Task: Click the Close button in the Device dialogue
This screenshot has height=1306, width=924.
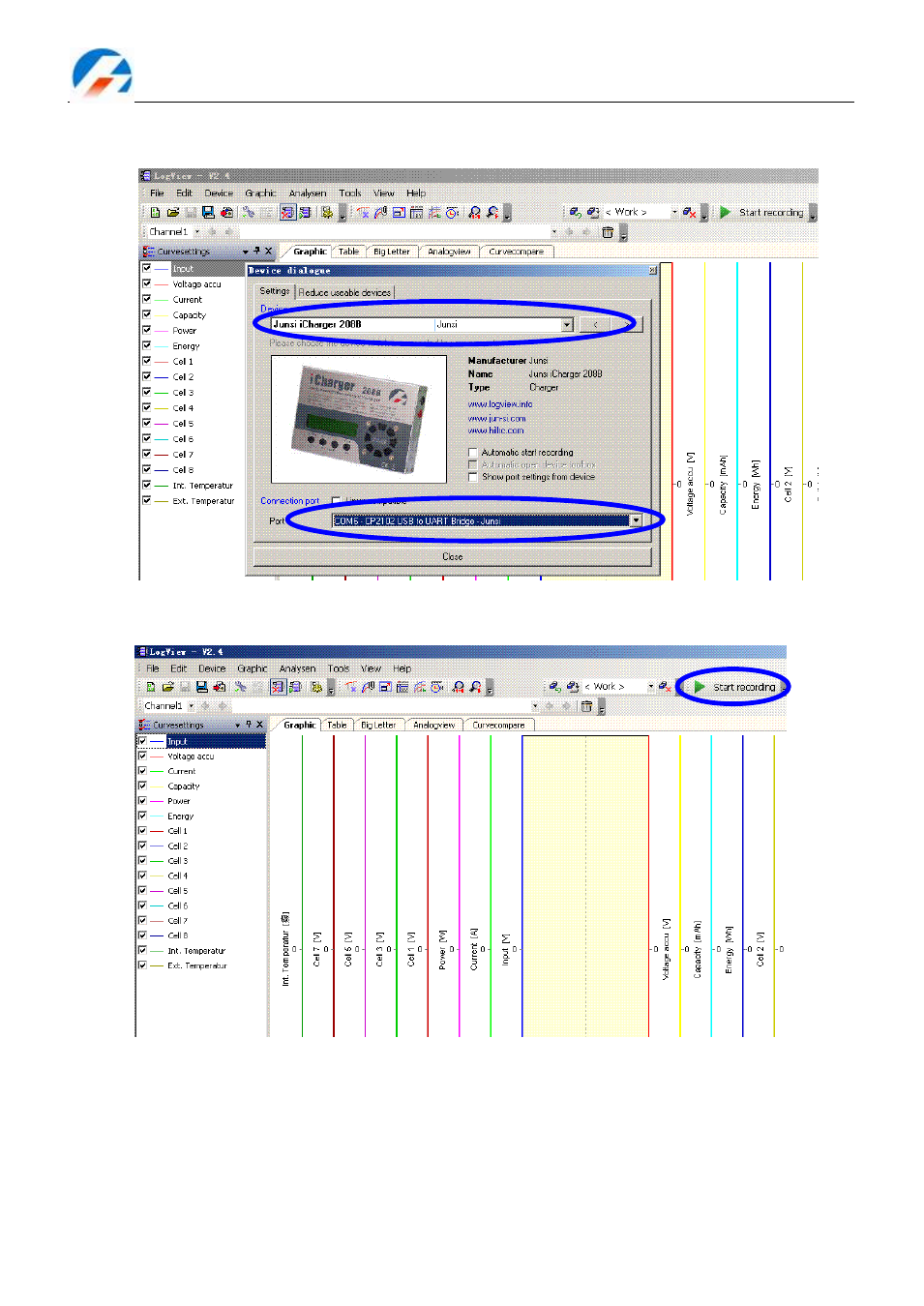Action: coord(452,557)
